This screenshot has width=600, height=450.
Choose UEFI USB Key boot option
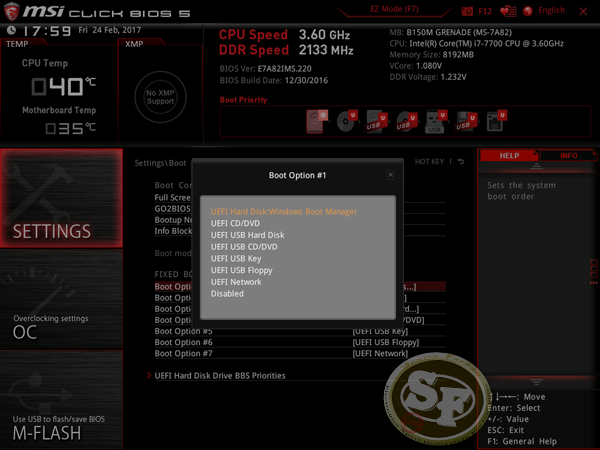pyautogui.click(x=236, y=259)
